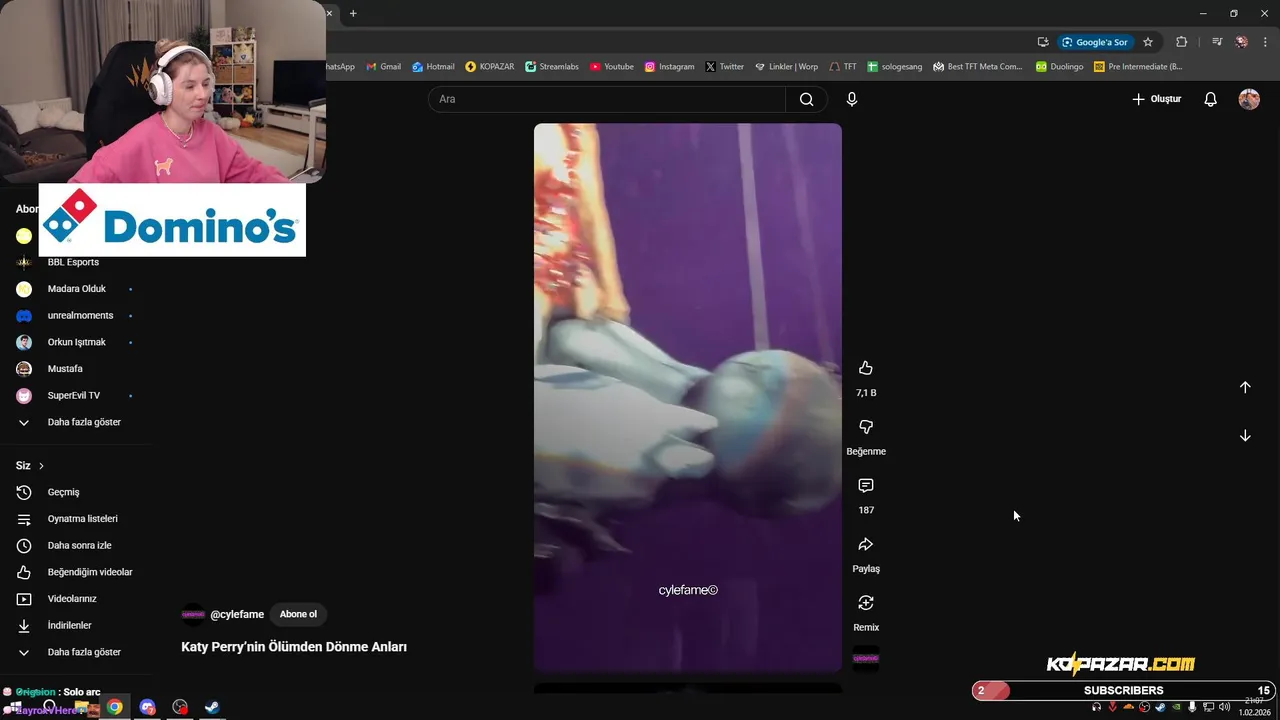Image resolution: width=1280 pixels, height=720 pixels.
Task: Click the search magnifier button
Action: click(806, 99)
